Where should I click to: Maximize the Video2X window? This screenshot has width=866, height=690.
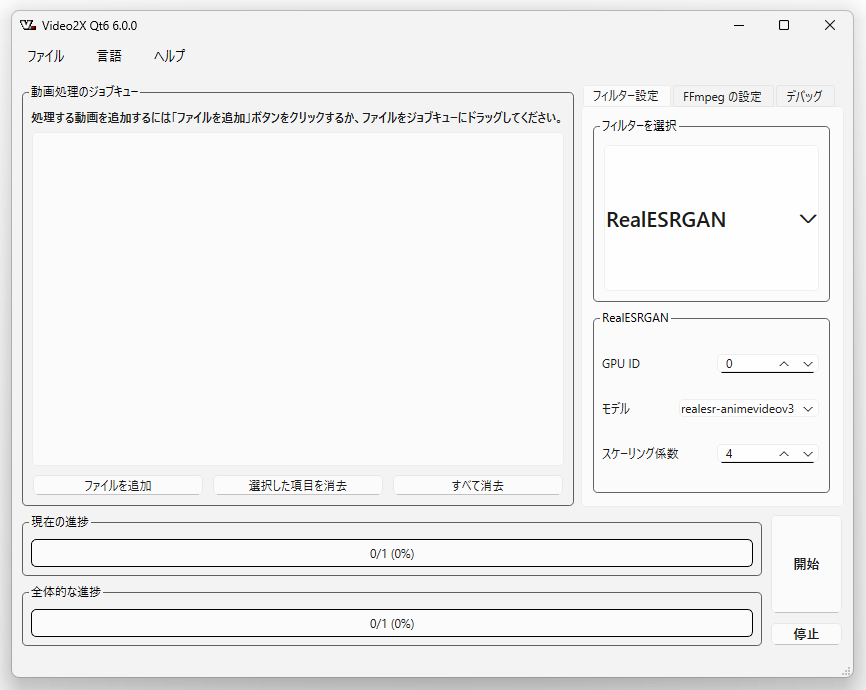(784, 25)
